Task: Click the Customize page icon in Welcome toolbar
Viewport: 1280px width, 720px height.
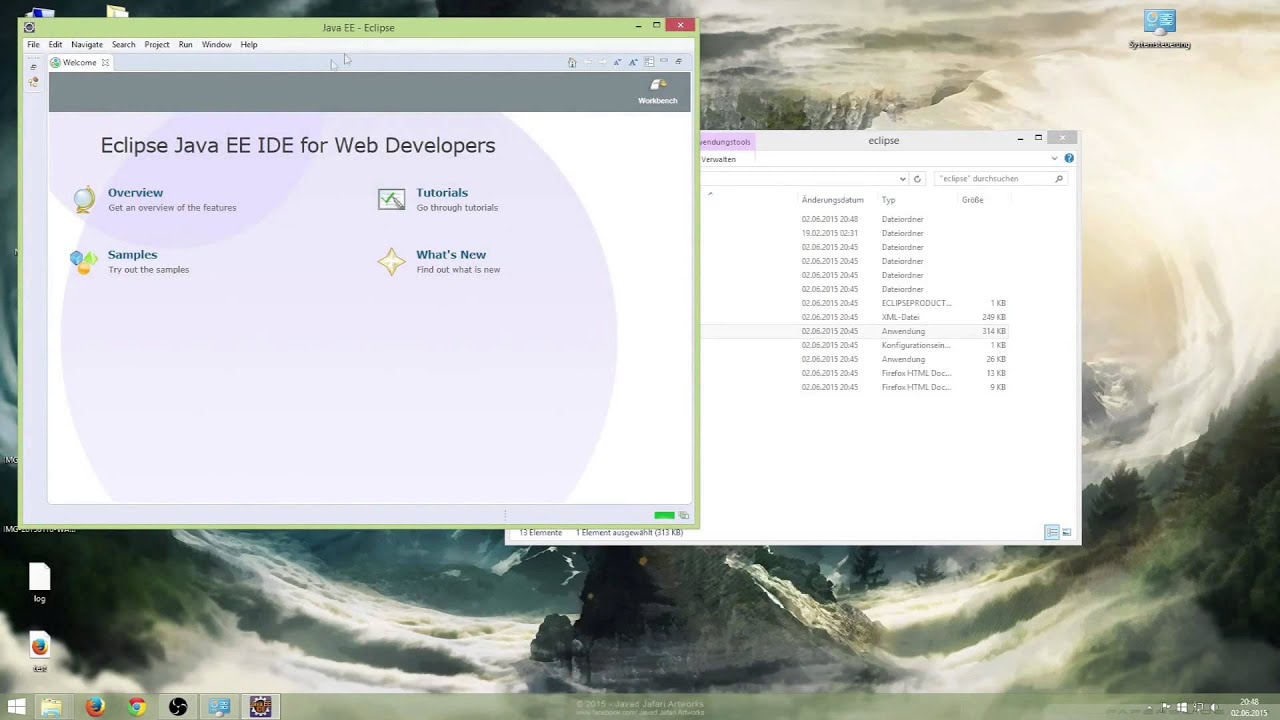Action: click(648, 62)
